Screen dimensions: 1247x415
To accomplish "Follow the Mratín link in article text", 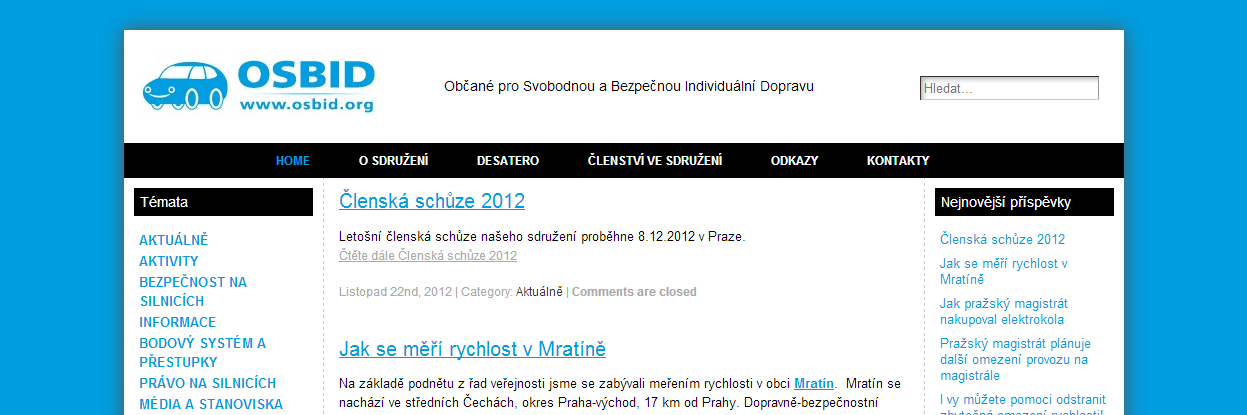I will click(814, 383).
